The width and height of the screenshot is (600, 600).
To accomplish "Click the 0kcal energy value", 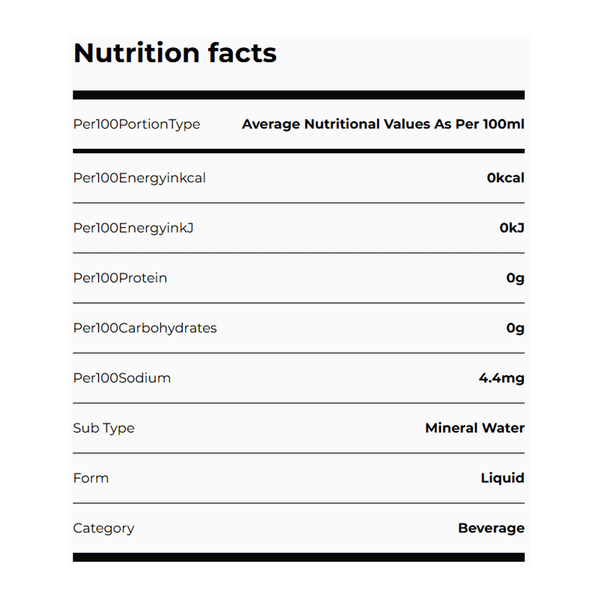I will 506,178.
